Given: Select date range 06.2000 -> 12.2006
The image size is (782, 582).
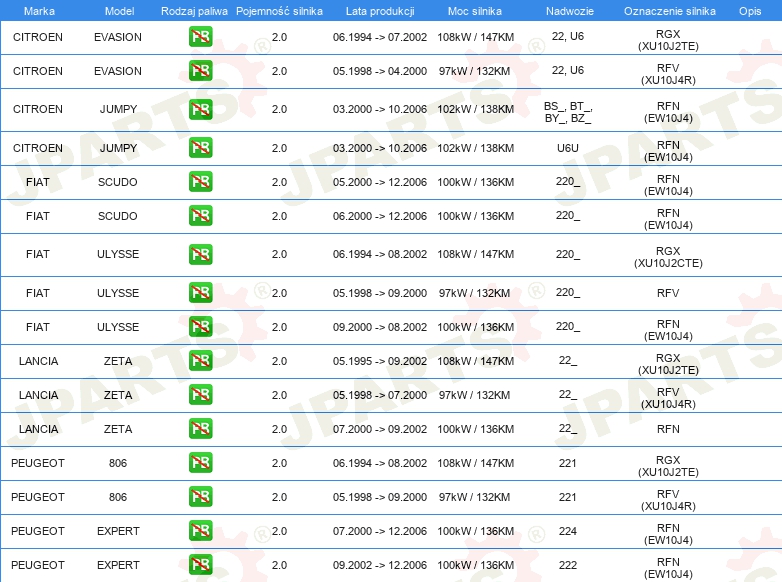Looking at the screenshot, I should click(380, 216).
